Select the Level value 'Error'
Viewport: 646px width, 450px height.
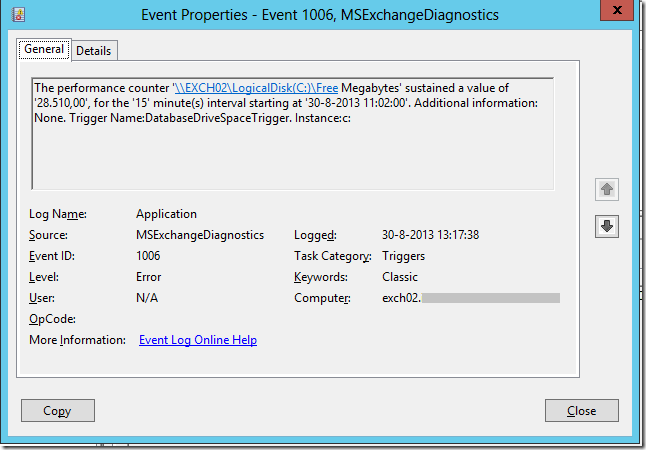point(148,277)
